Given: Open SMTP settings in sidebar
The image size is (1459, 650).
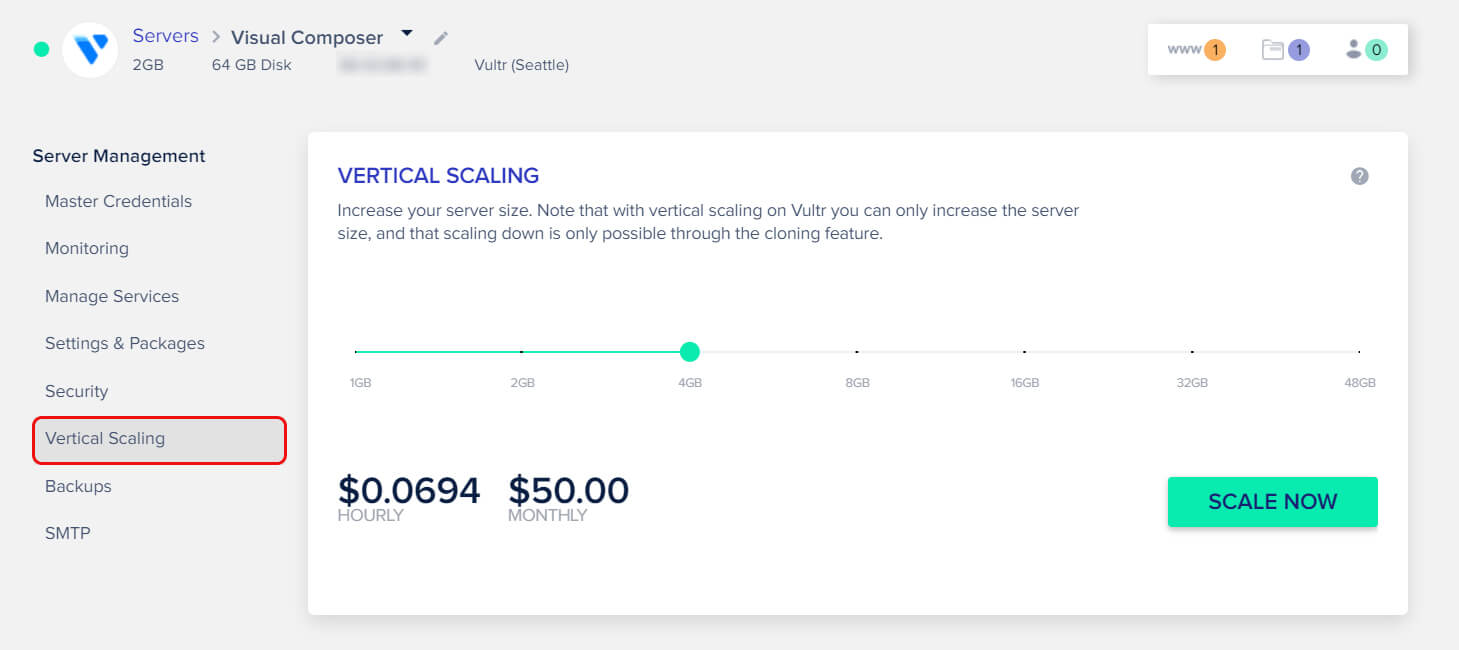Looking at the screenshot, I should (x=68, y=533).
